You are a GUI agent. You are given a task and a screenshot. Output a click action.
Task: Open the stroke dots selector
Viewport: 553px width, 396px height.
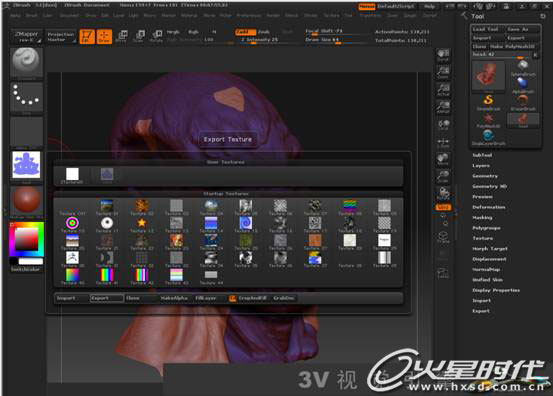tap(26, 97)
